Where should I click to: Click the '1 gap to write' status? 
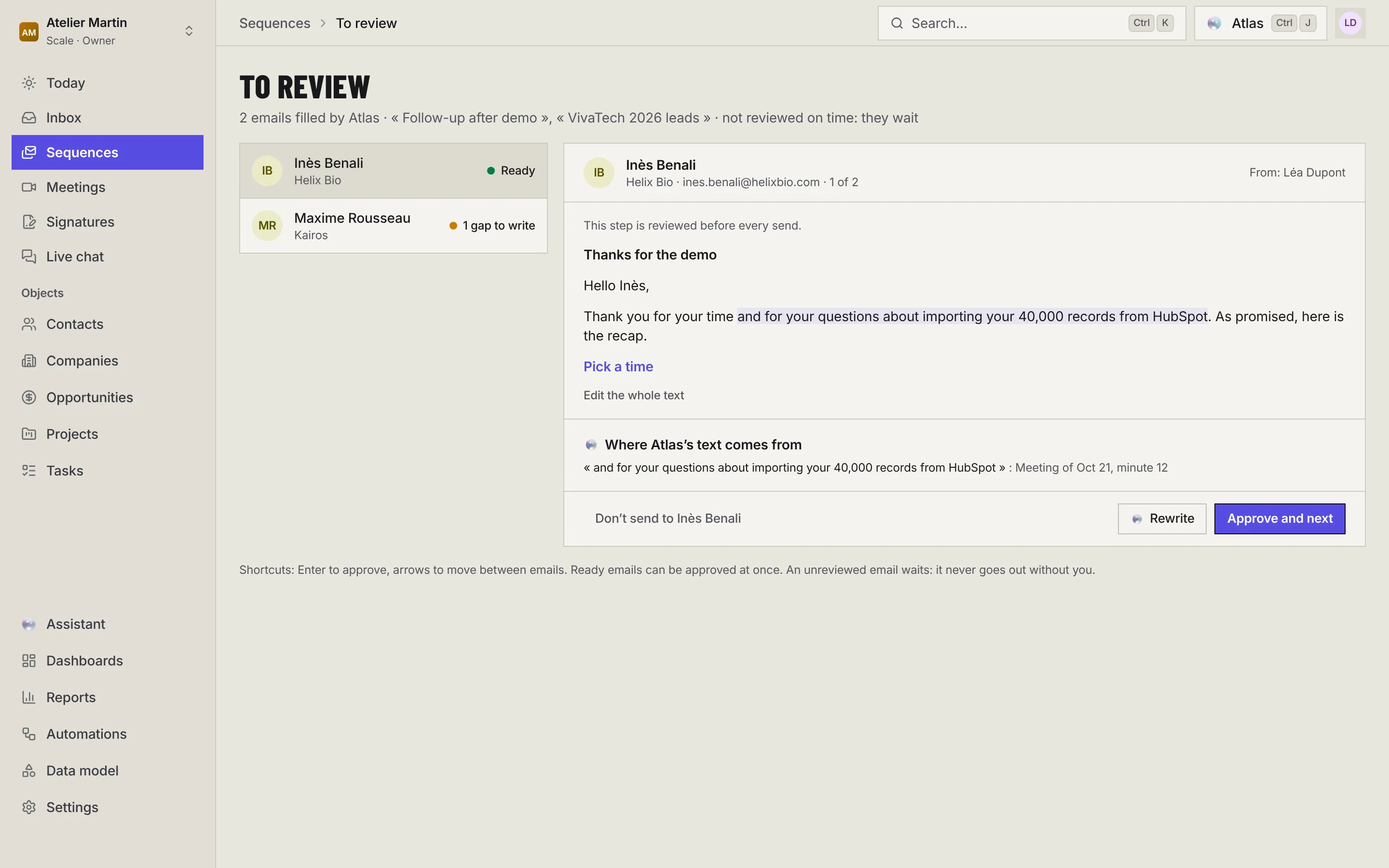(x=492, y=226)
